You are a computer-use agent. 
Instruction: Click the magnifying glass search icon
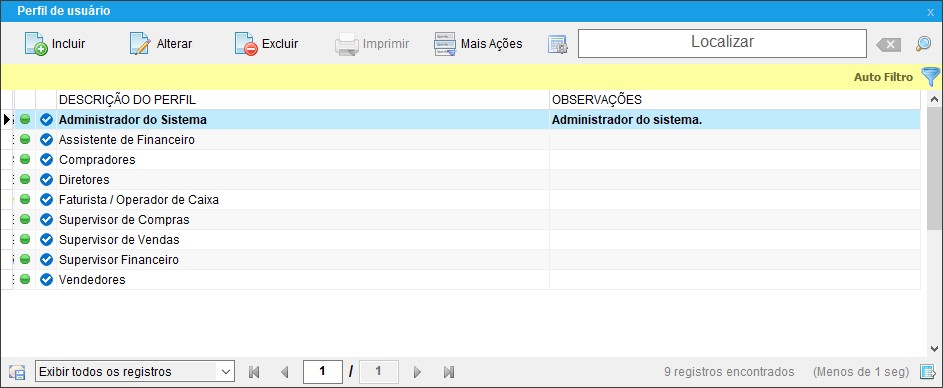click(923, 44)
